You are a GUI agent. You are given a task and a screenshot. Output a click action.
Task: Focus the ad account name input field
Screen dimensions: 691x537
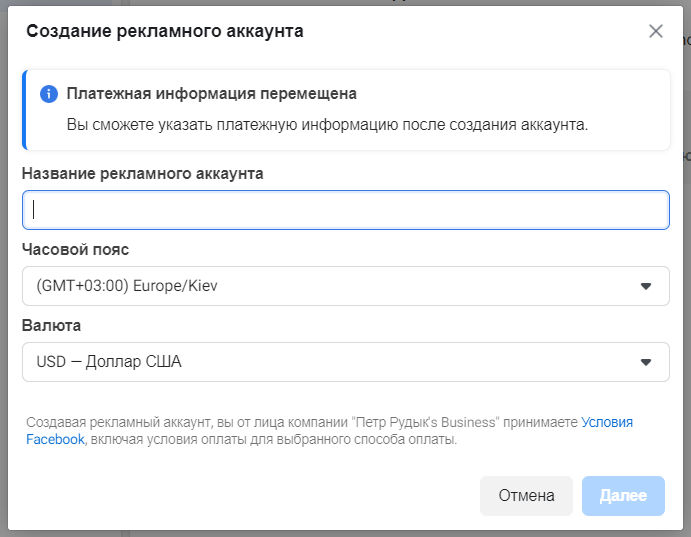[345, 210]
